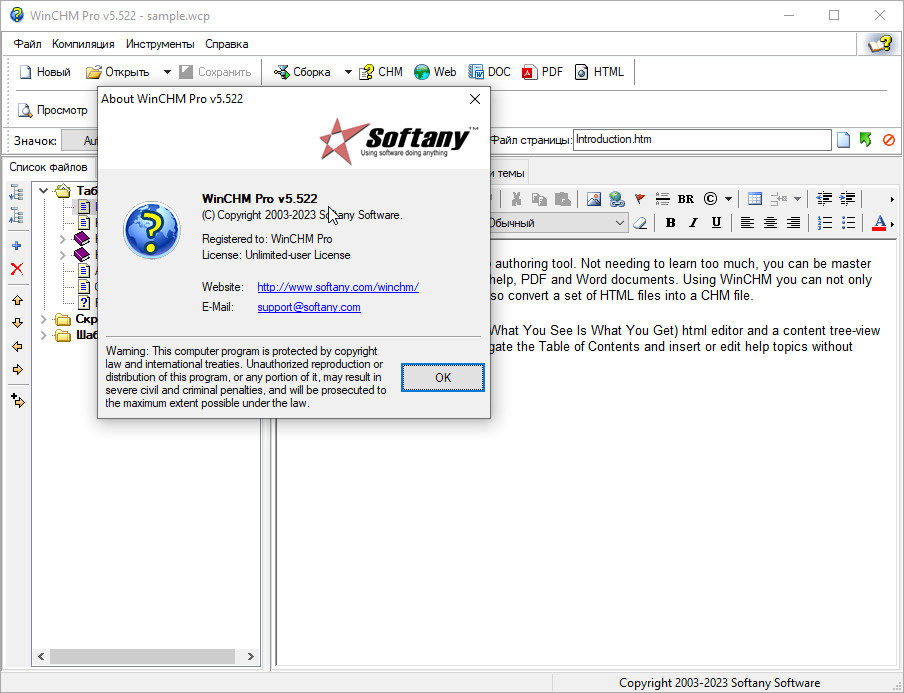This screenshot has width=904, height=693.
Task: Click the collapse all tree icon
Action: point(17,216)
